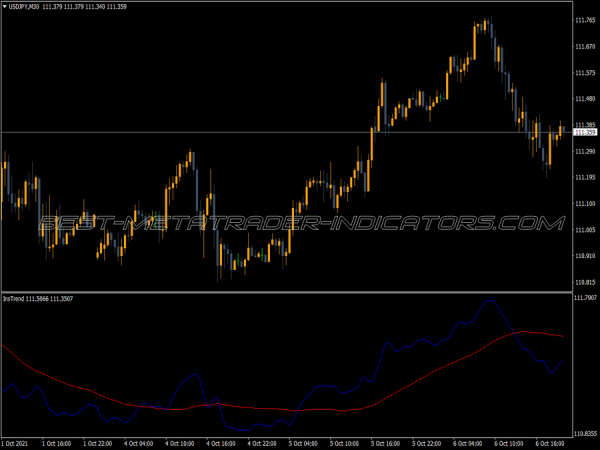Select the 4 Oct 16:00 time label
Image resolution: width=600 pixels, height=450 pixels.
click(221, 443)
